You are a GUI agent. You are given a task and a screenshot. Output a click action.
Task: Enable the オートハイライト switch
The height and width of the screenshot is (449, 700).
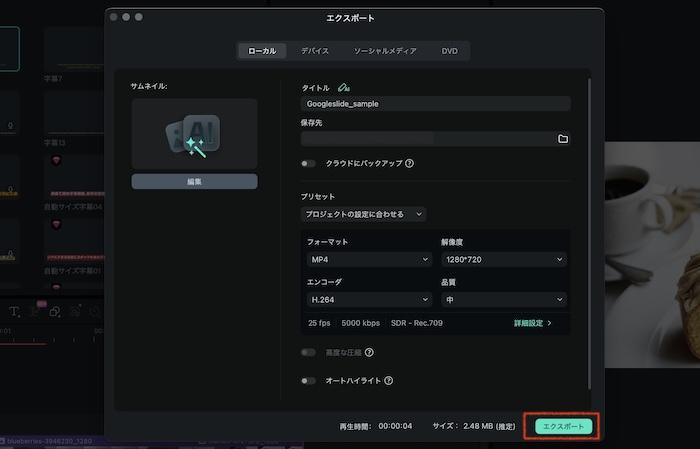tap(308, 381)
